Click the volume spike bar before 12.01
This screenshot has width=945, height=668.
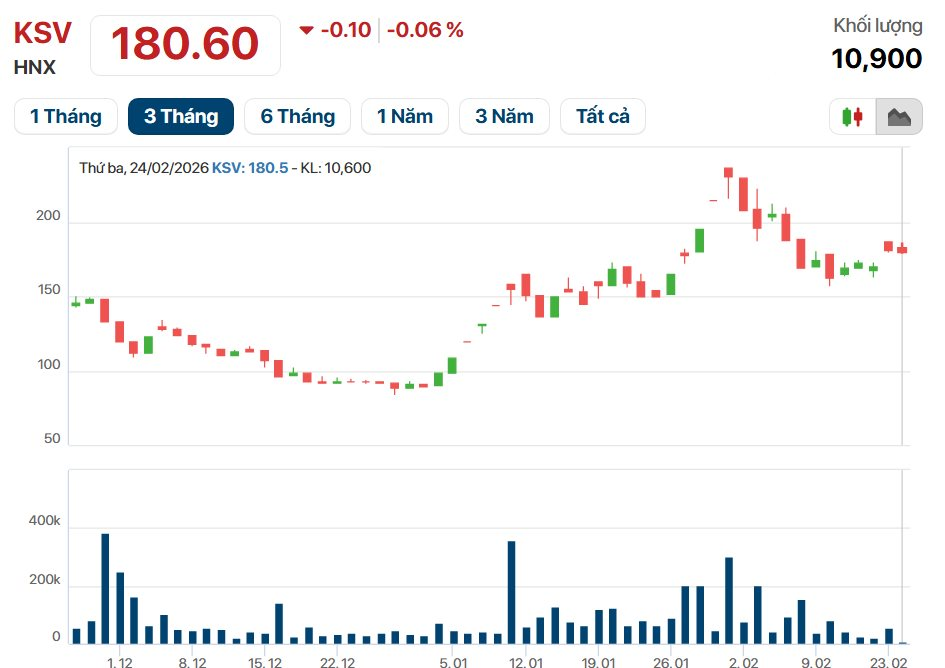click(x=511, y=592)
